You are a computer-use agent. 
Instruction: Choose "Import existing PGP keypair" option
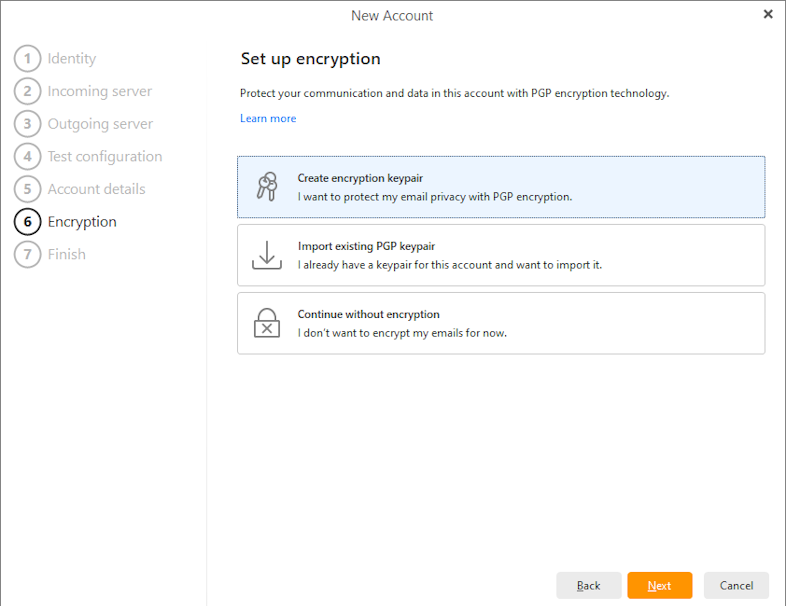[x=500, y=255]
